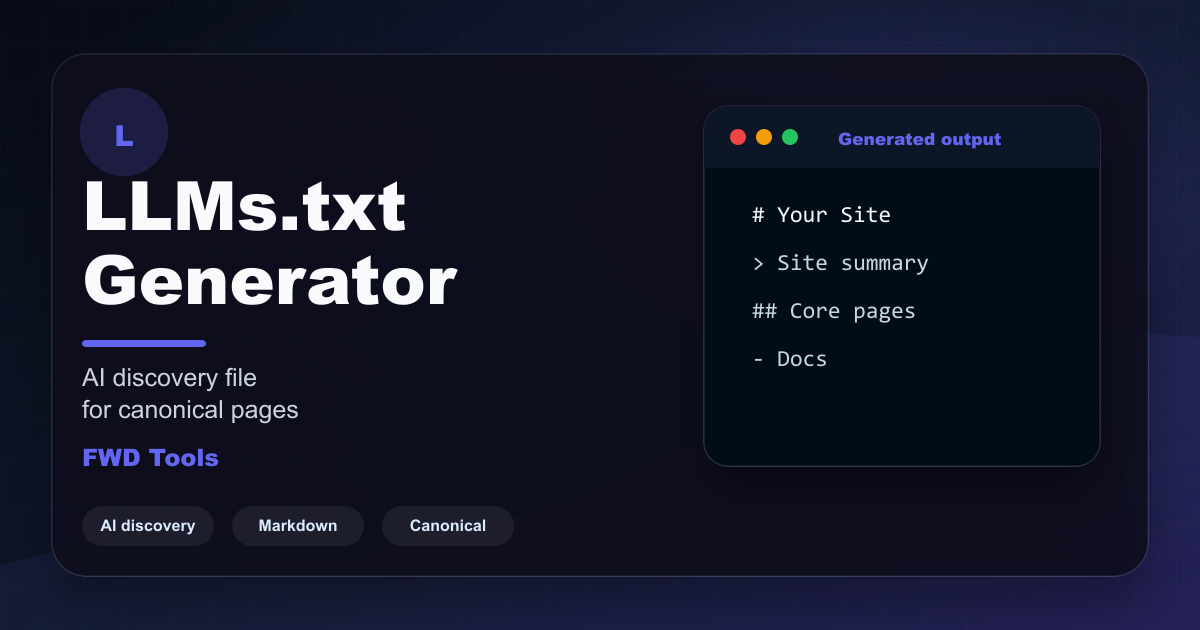Select the Markdown tag pill
1200x630 pixels.
pos(298,526)
